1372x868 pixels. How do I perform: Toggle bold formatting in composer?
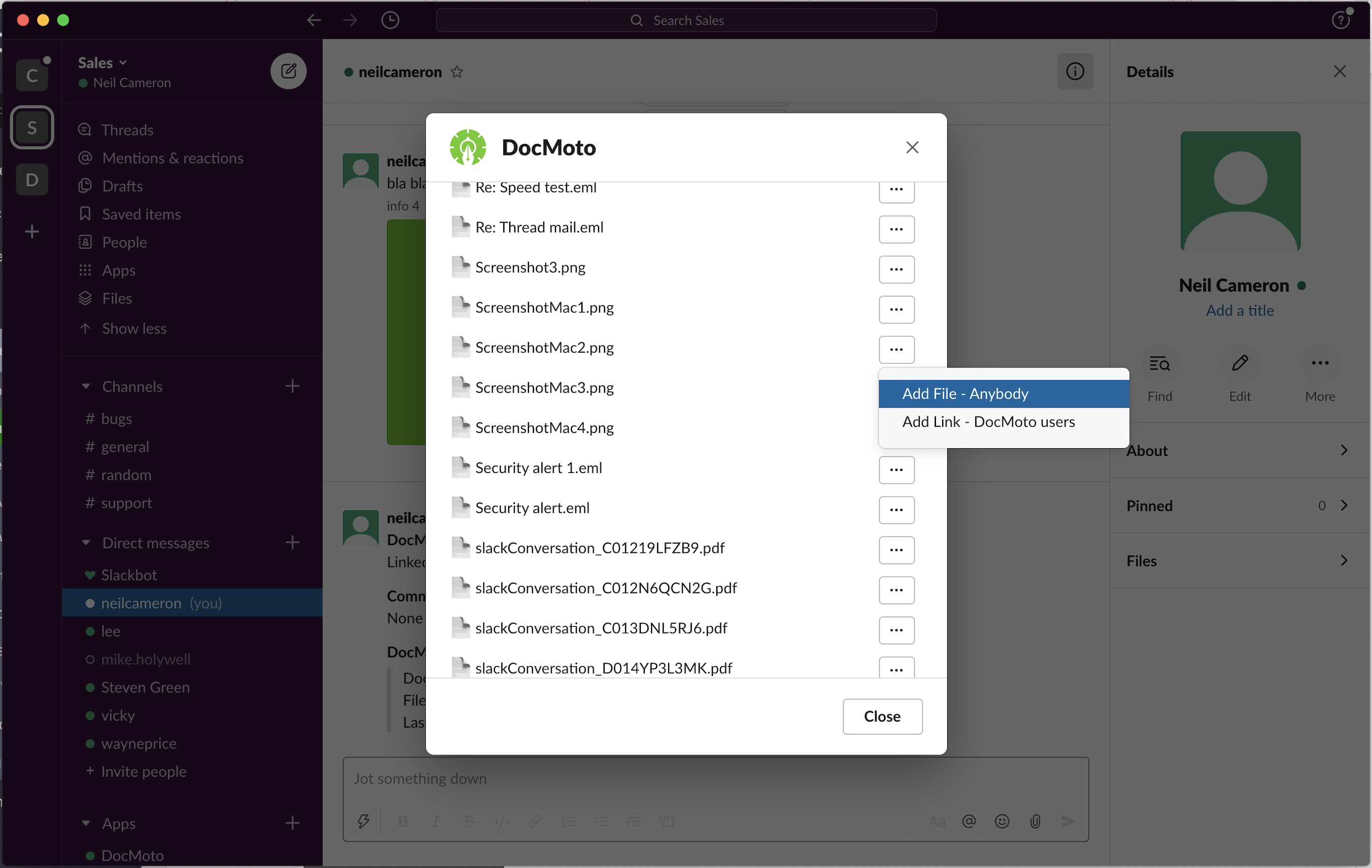[403, 821]
